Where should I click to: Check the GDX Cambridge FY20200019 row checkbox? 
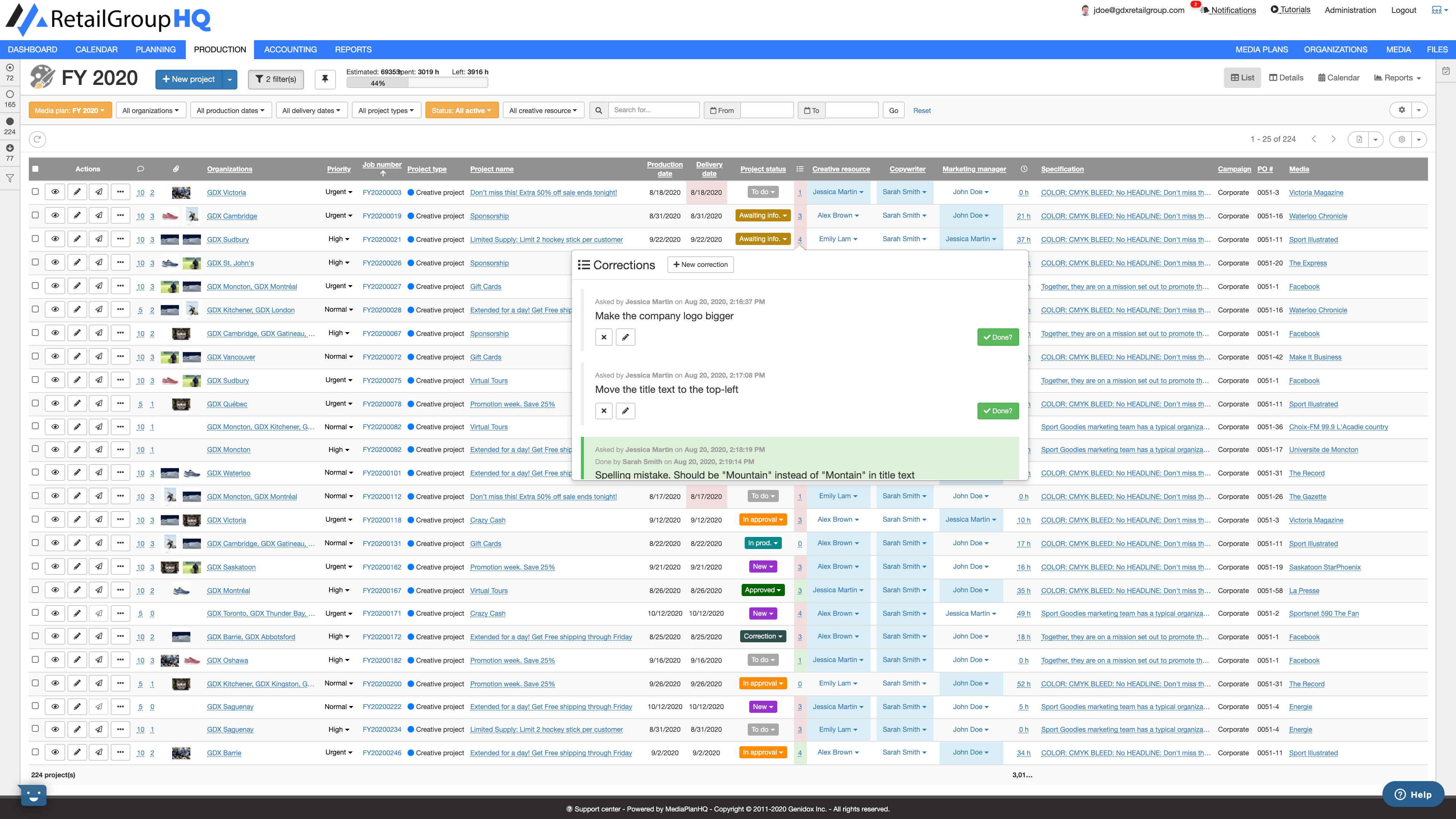click(x=35, y=215)
